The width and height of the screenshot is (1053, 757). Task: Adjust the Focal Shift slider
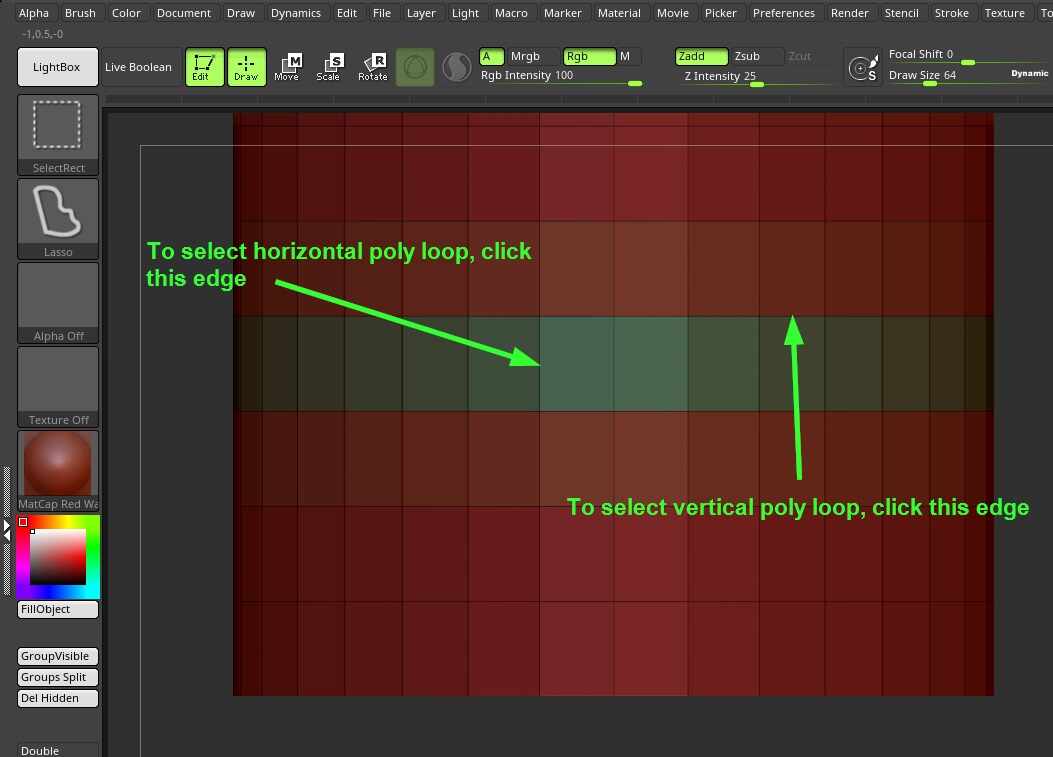[x=968, y=55]
